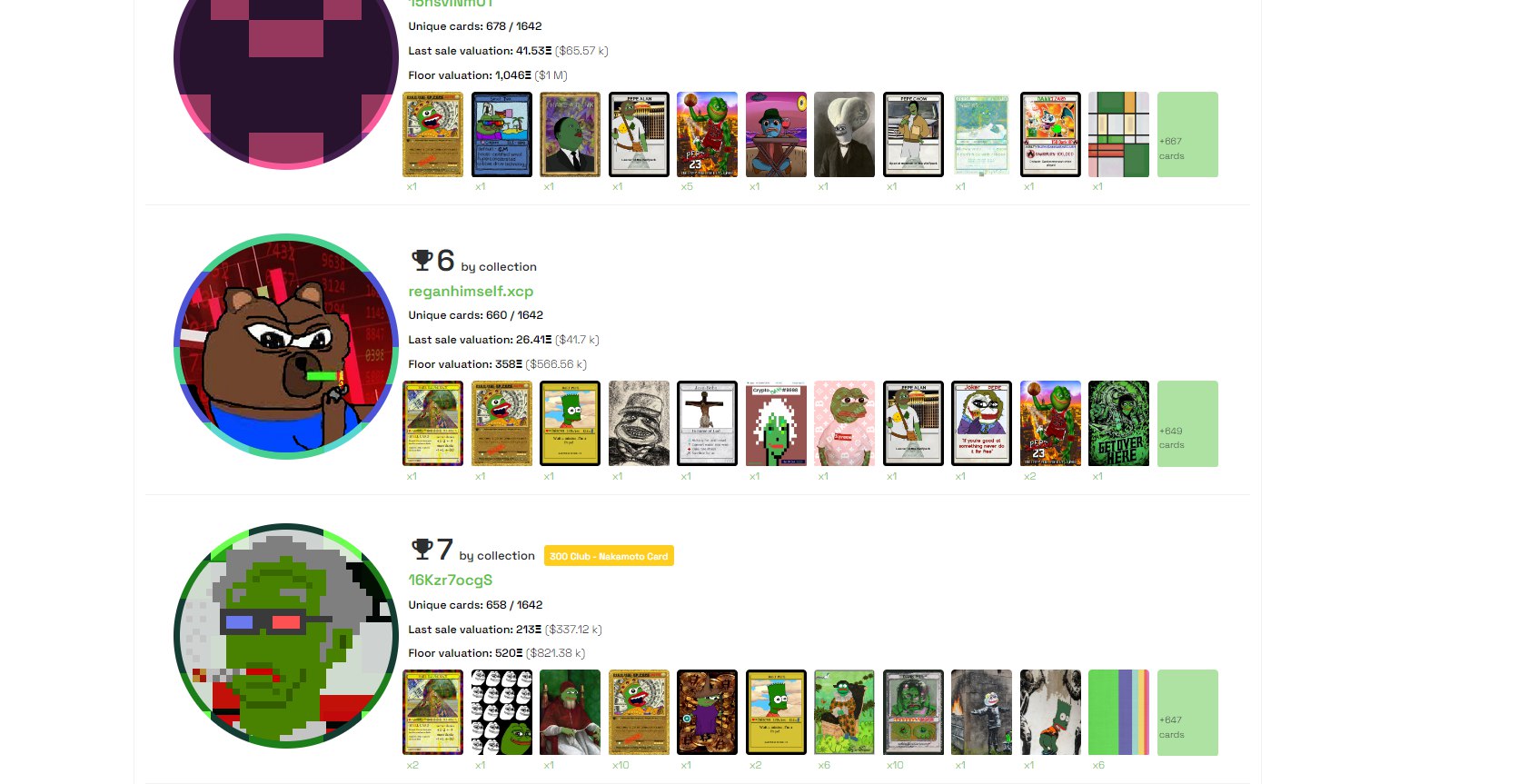This screenshot has width=1529, height=784.
Task: Click the rank 7 trophy icon
Action: 422,550
